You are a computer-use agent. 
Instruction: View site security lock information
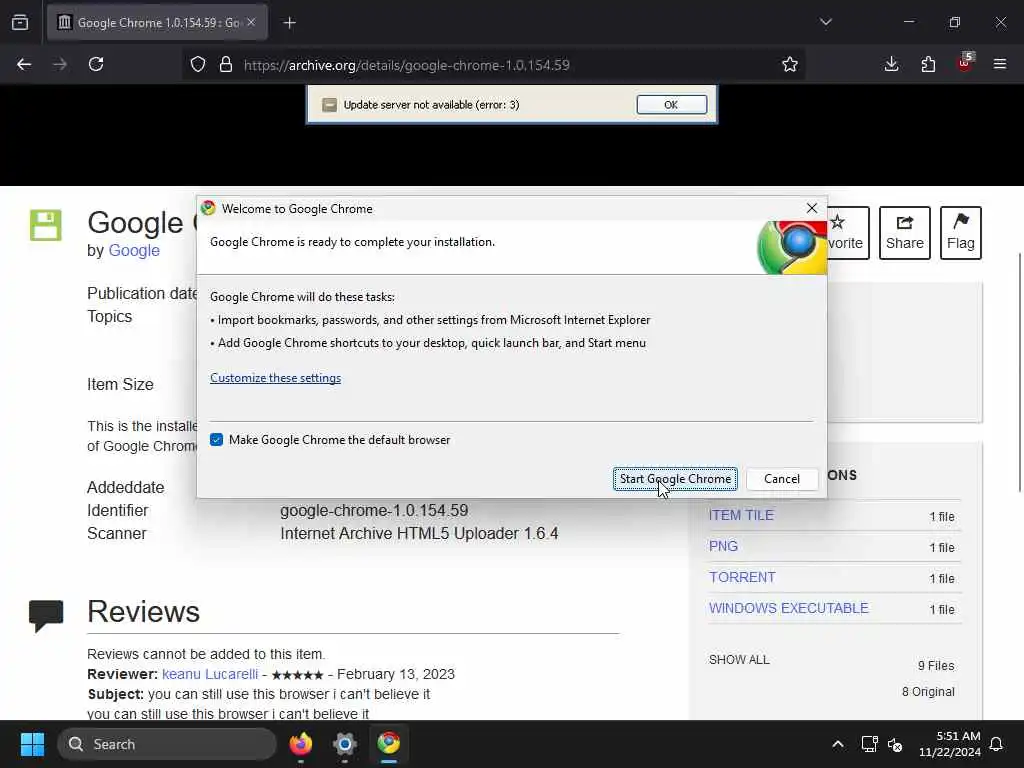coord(226,64)
